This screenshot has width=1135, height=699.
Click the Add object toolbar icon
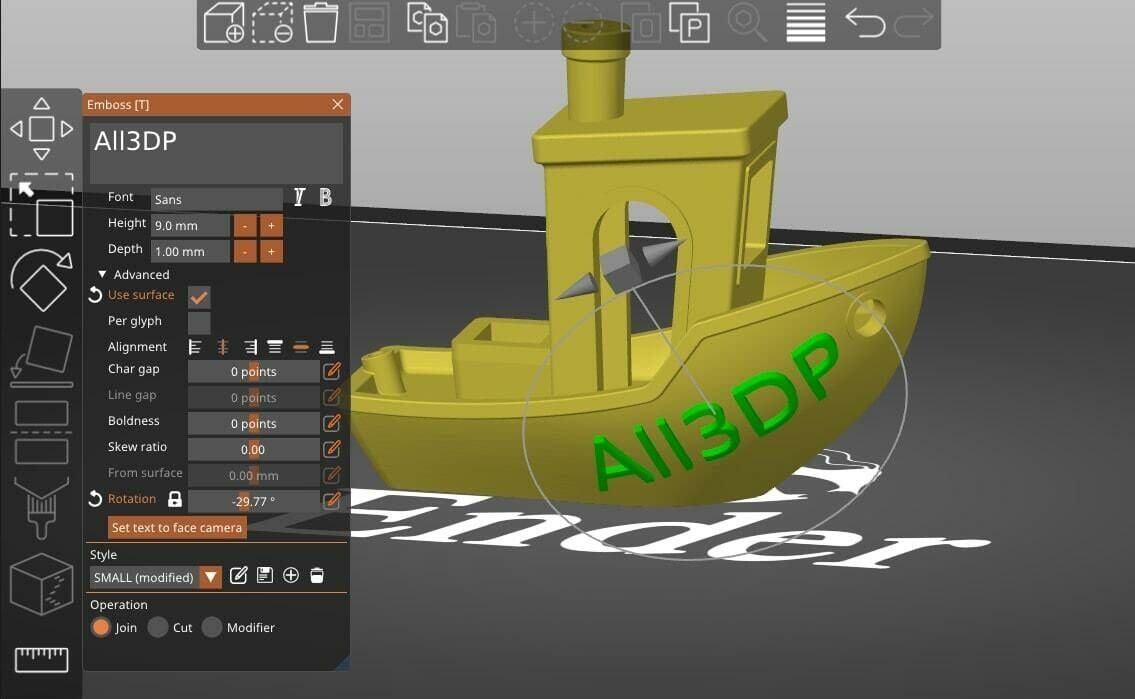click(224, 23)
